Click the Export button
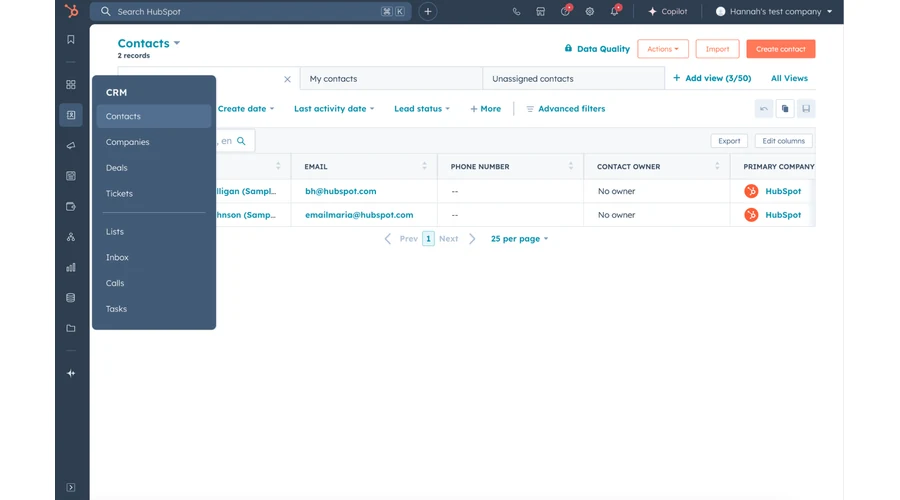This screenshot has height=500, width=900. pyautogui.click(x=729, y=141)
